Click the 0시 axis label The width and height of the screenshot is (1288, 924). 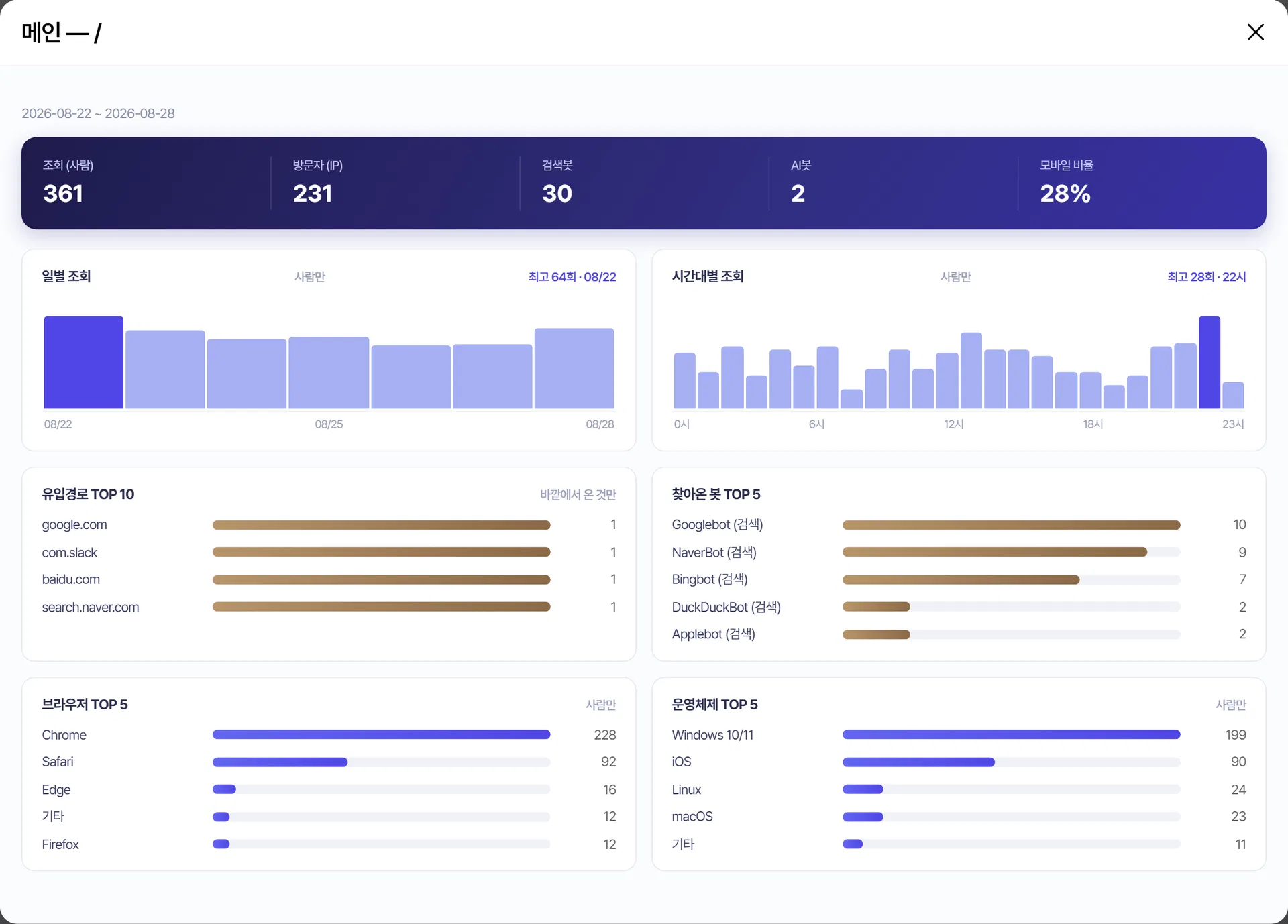click(x=682, y=424)
